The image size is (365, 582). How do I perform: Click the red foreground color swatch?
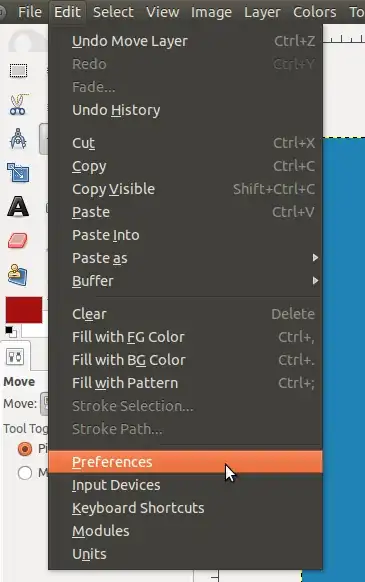tap(24, 310)
